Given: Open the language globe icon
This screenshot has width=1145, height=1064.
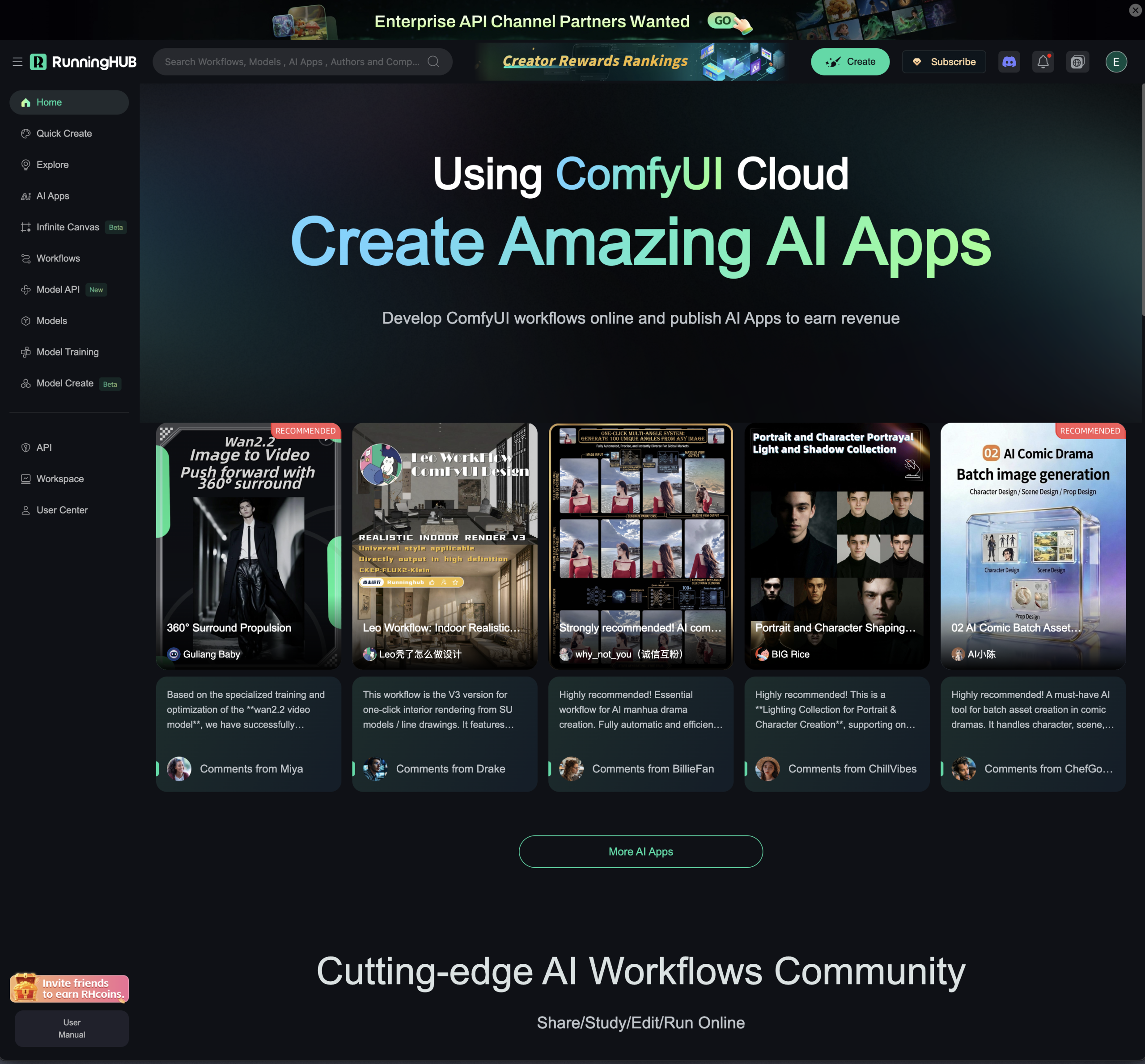Looking at the screenshot, I should pyautogui.click(x=1077, y=62).
